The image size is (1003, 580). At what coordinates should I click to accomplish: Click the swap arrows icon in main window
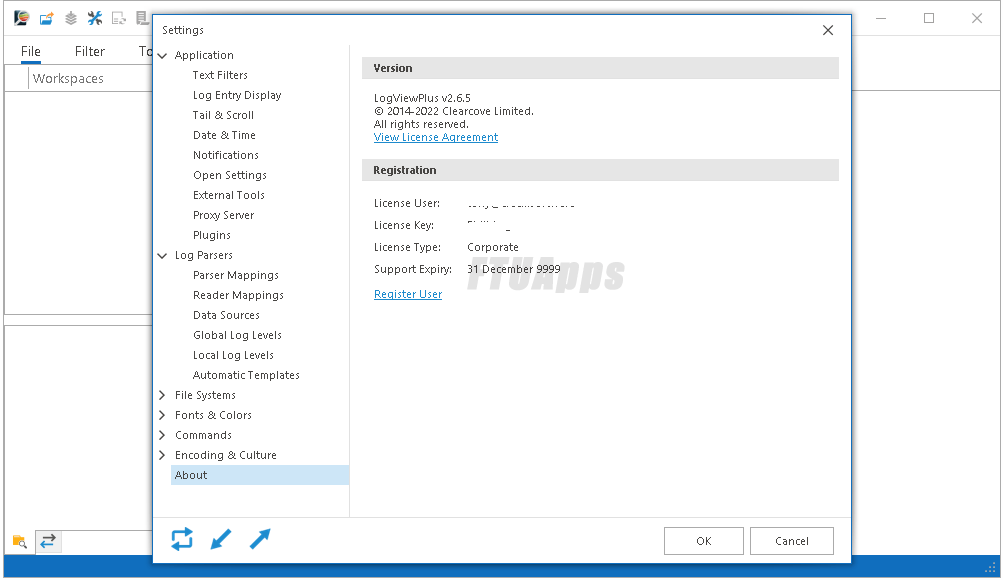[x=48, y=542]
